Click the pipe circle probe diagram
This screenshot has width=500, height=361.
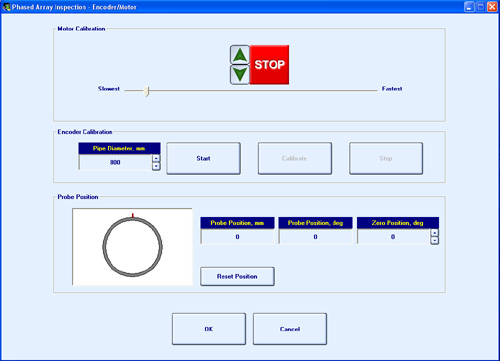pyautogui.click(x=132, y=247)
